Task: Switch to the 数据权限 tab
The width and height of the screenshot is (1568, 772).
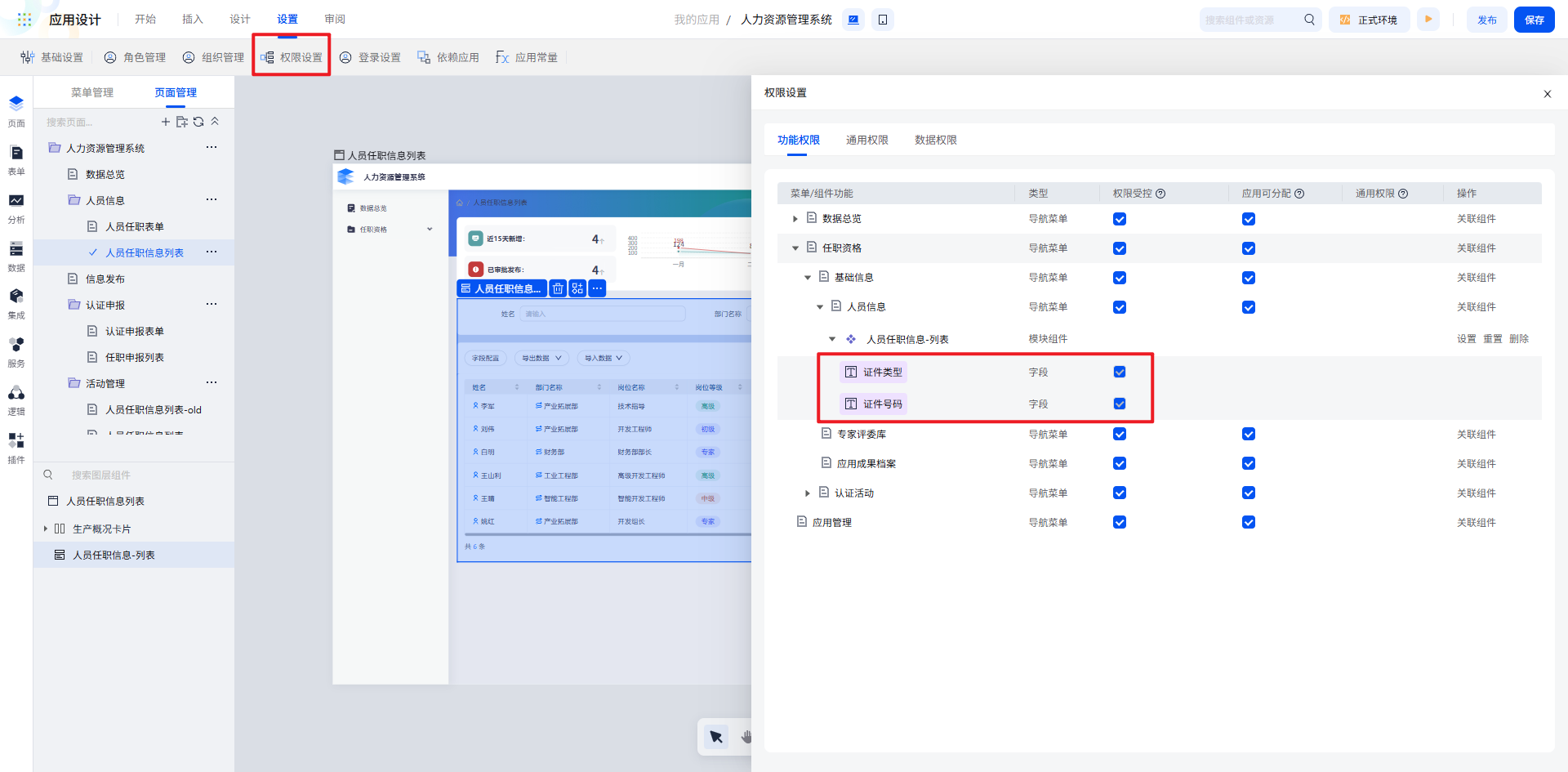Action: click(935, 140)
